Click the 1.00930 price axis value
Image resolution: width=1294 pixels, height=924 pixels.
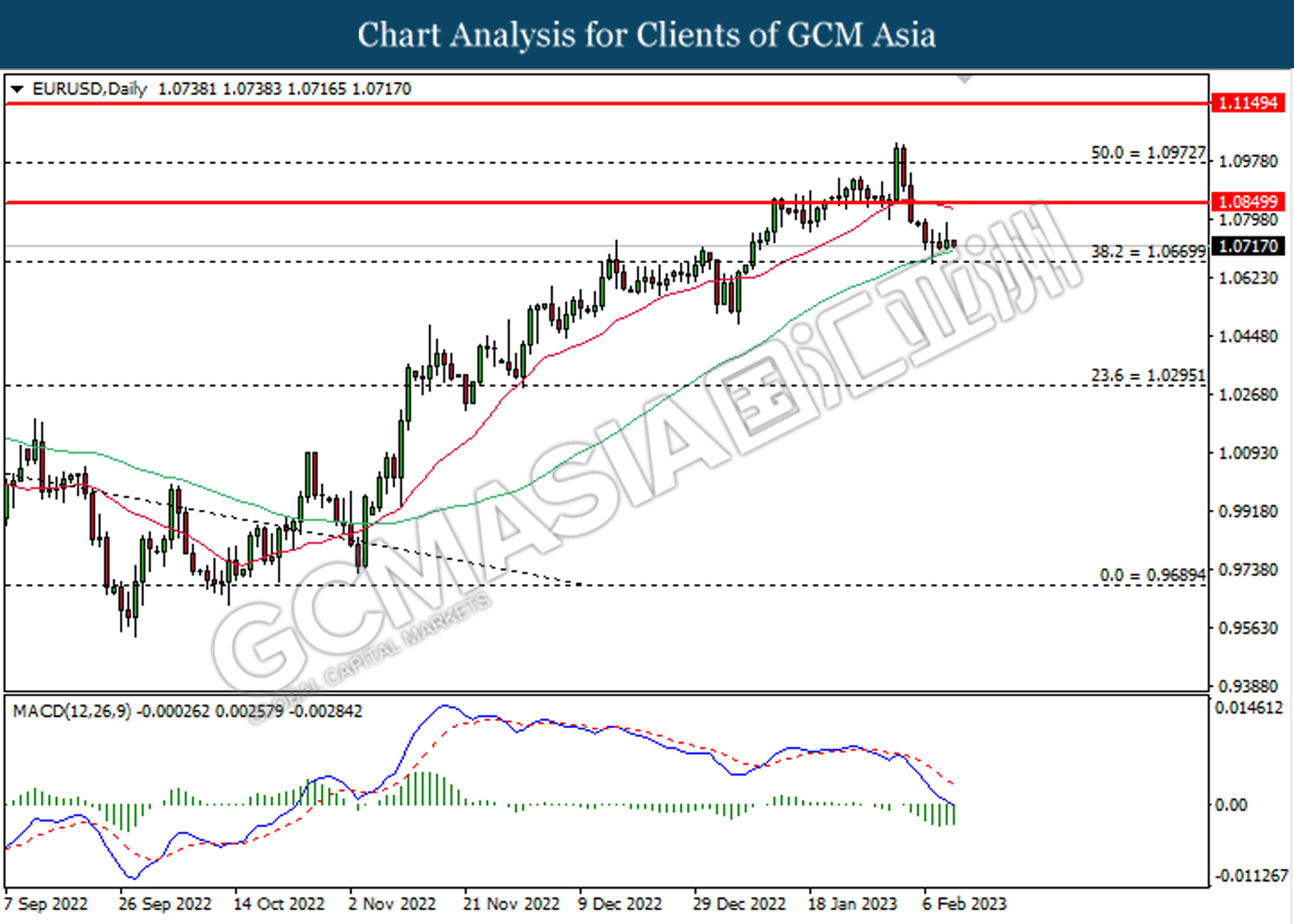click(1248, 453)
